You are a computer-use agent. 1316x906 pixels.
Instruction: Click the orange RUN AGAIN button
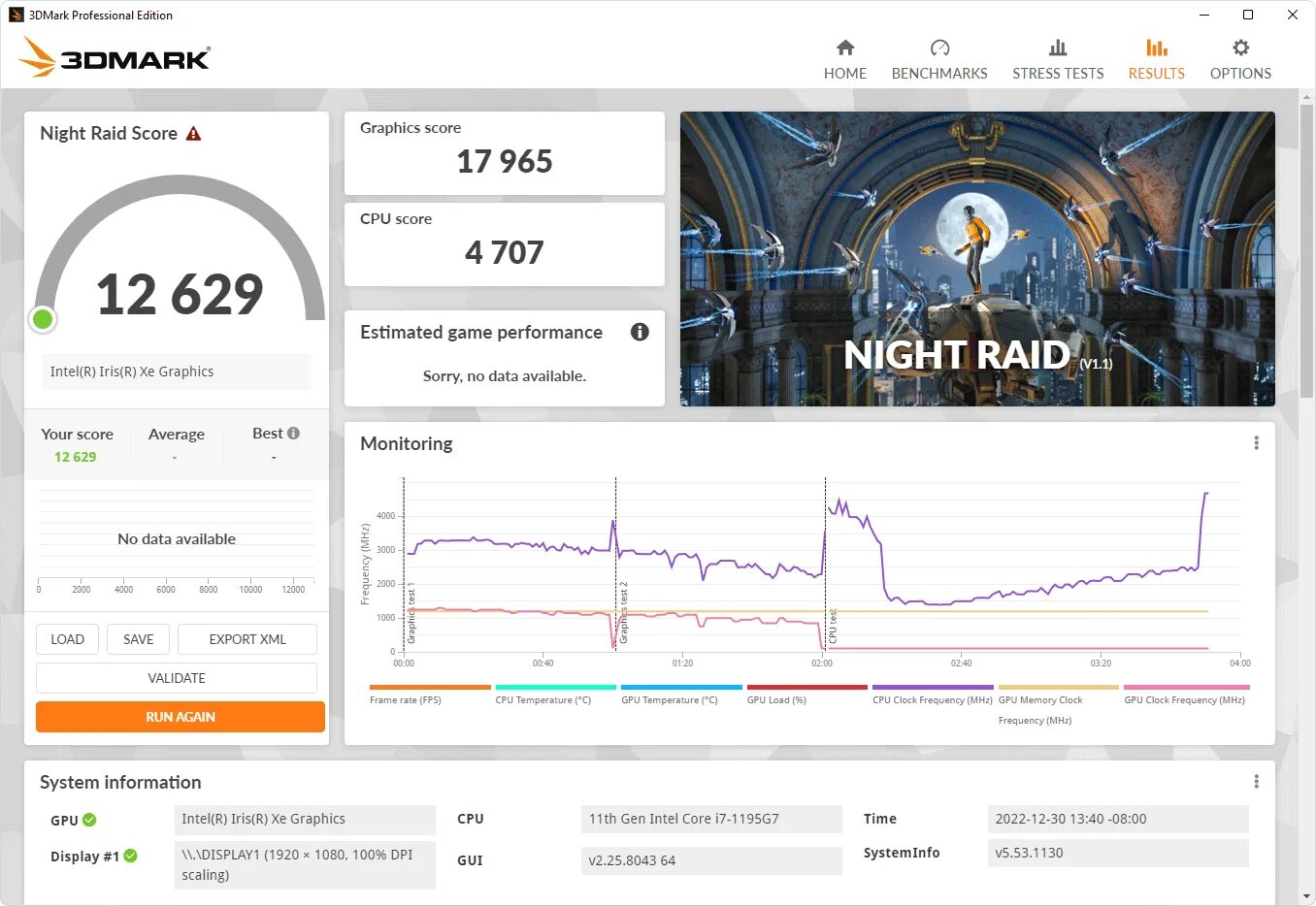click(181, 717)
